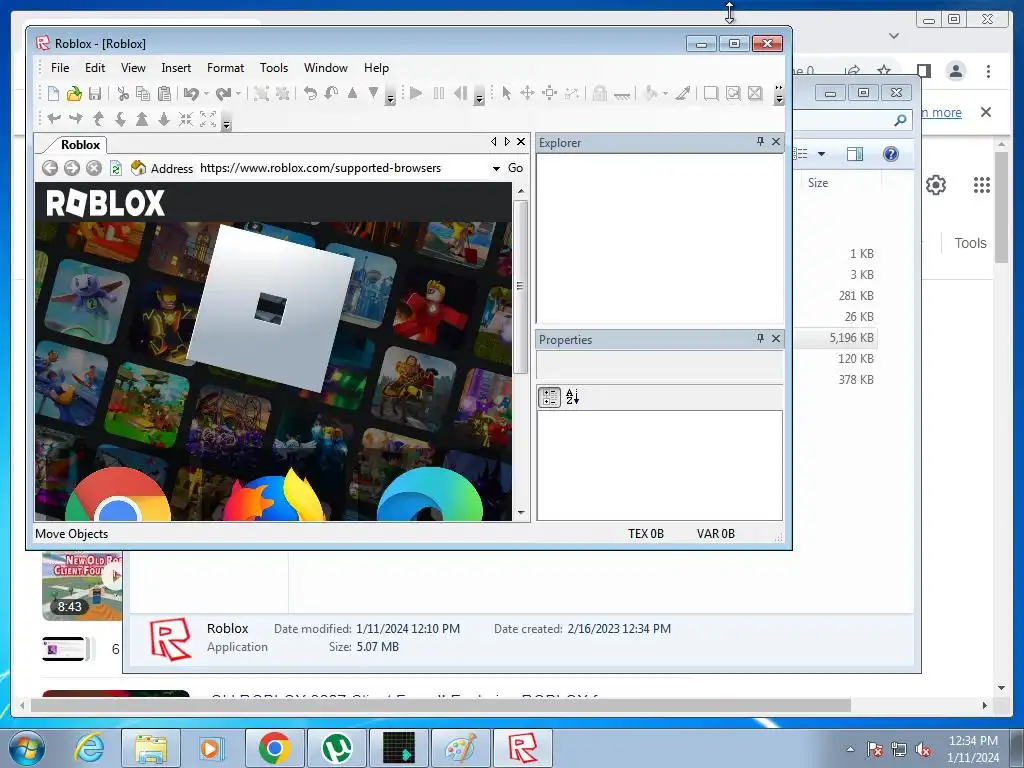
Task: Click the browser Back button in Roblox tab
Action: tap(50, 168)
